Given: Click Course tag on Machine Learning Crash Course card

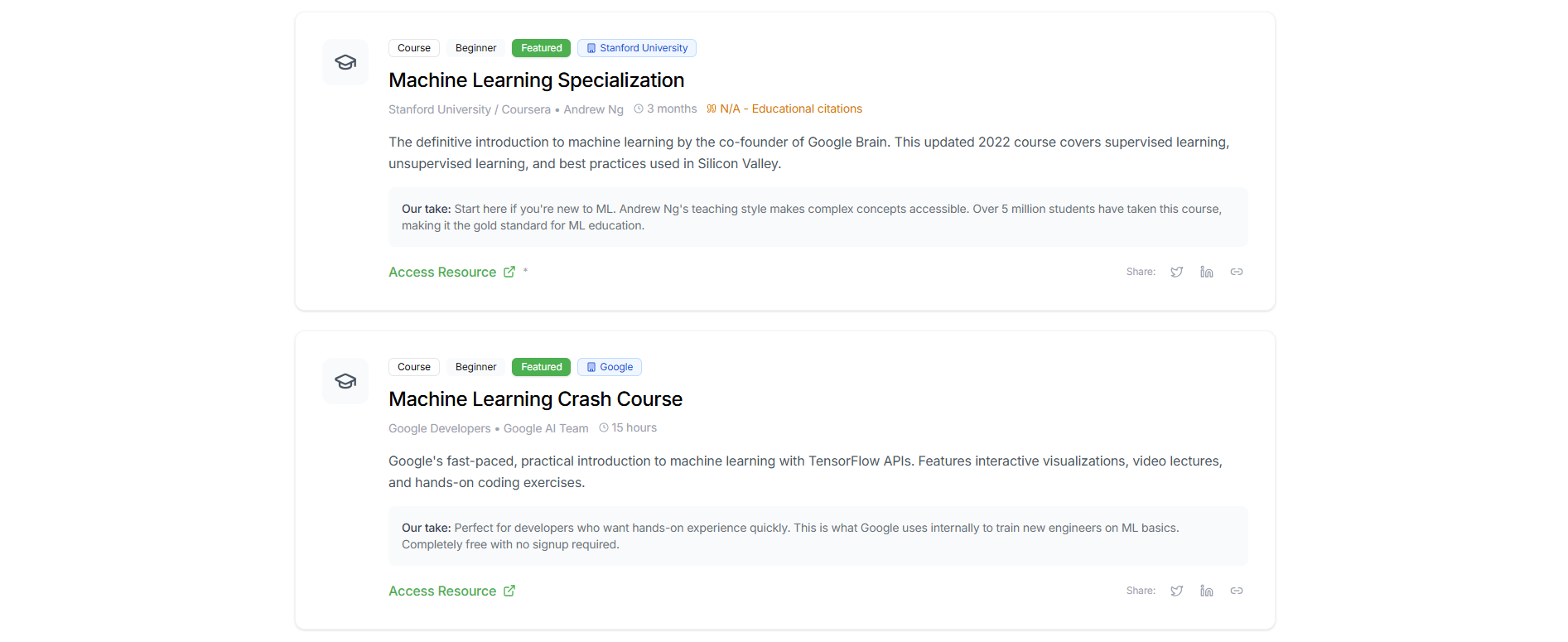Looking at the screenshot, I should click(414, 367).
